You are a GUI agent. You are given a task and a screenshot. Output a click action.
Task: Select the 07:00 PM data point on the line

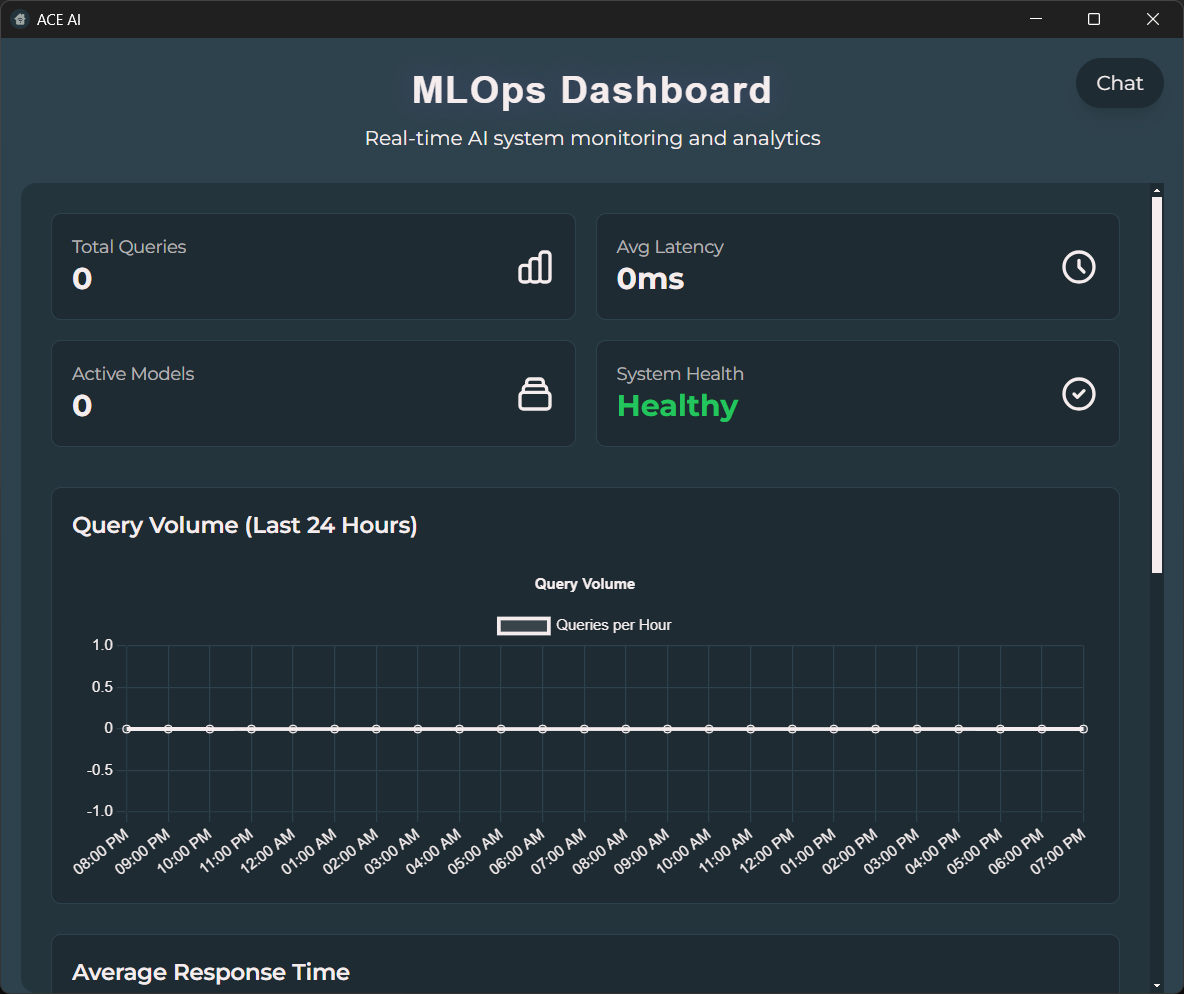[x=1083, y=728]
